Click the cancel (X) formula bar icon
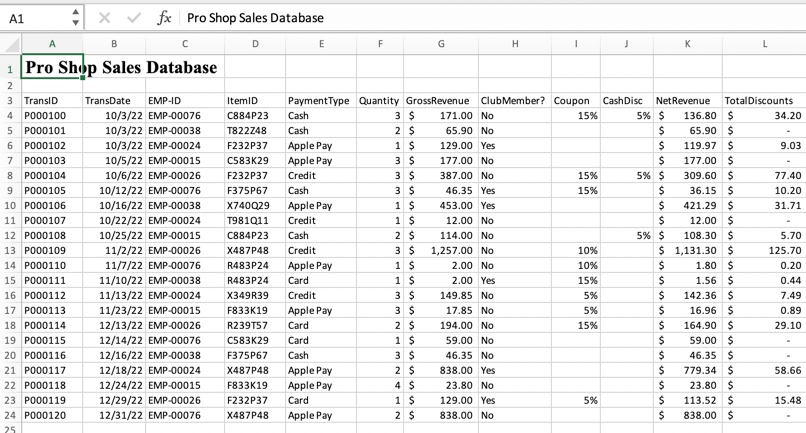Screen dimensions: 806x433 pos(104,19)
